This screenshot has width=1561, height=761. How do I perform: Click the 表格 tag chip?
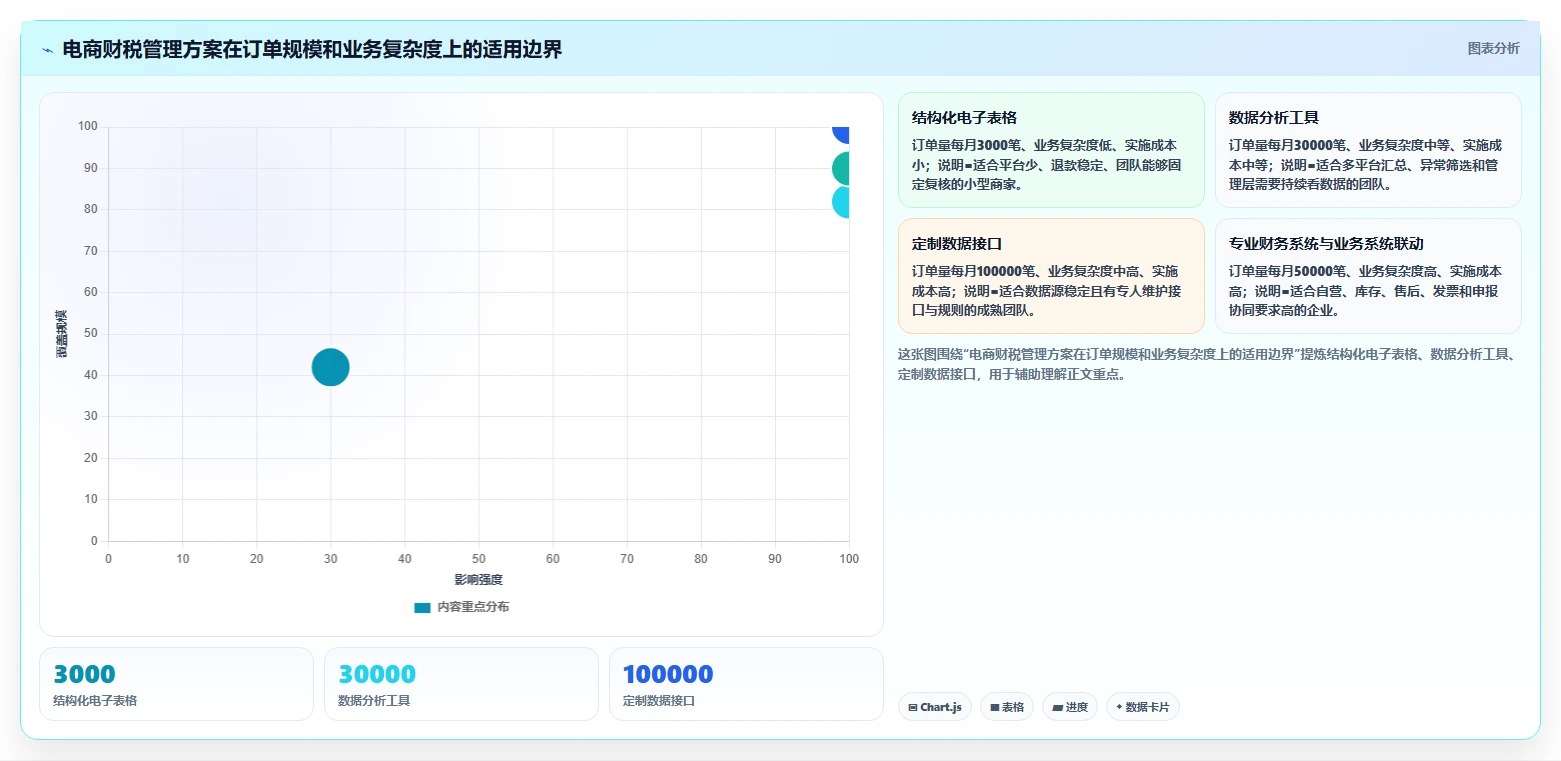1007,707
